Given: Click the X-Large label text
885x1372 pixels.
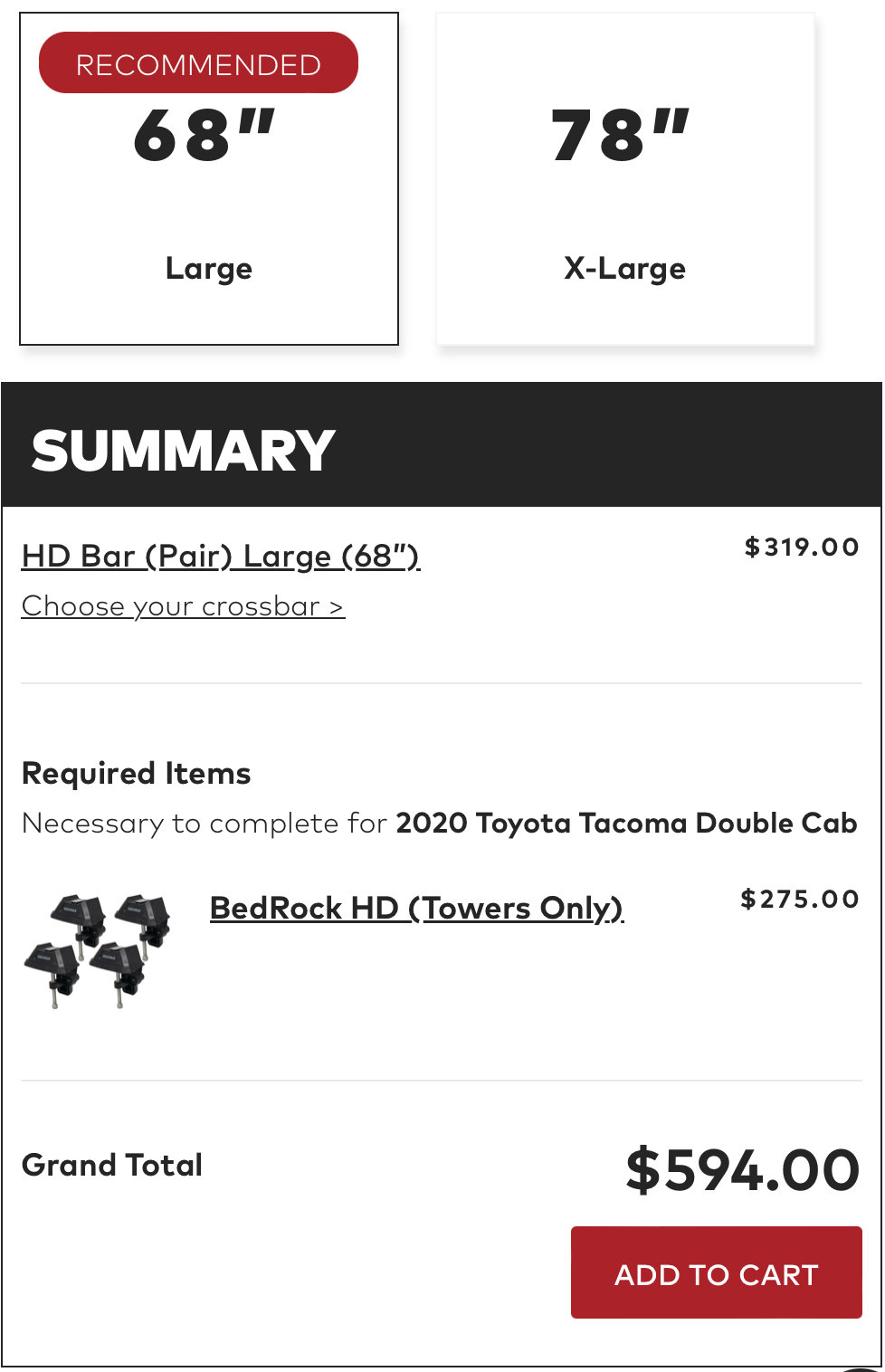Looking at the screenshot, I should [x=624, y=269].
